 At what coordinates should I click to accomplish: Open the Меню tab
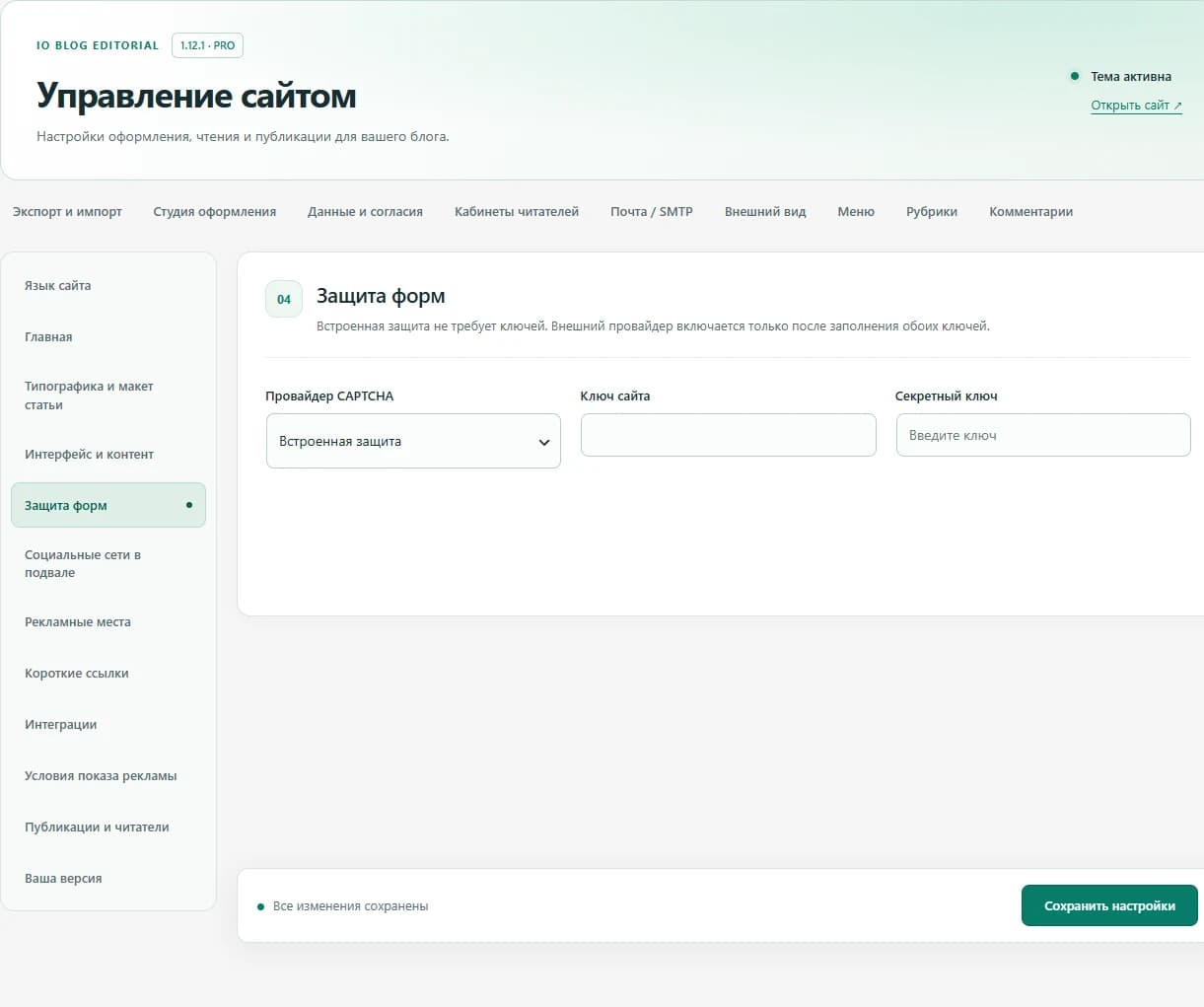pyautogui.click(x=856, y=212)
